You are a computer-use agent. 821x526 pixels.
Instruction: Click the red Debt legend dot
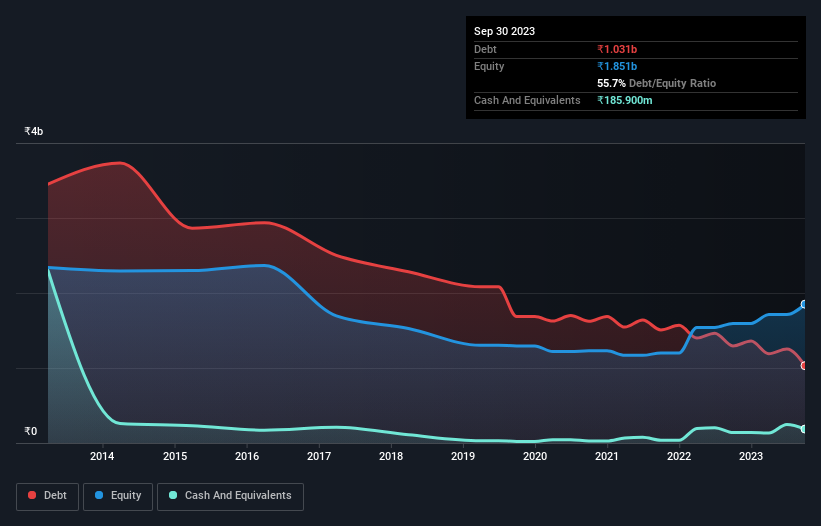(32, 495)
